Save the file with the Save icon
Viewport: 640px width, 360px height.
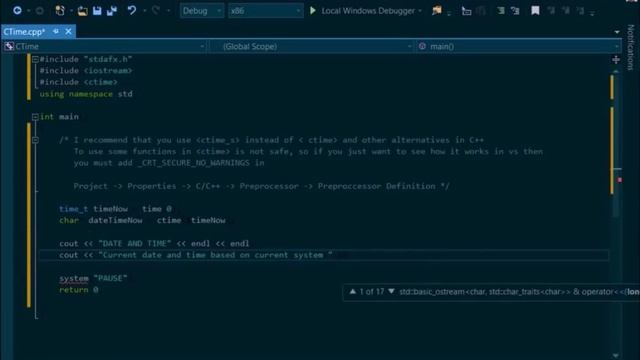pyautogui.click(x=97, y=11)
